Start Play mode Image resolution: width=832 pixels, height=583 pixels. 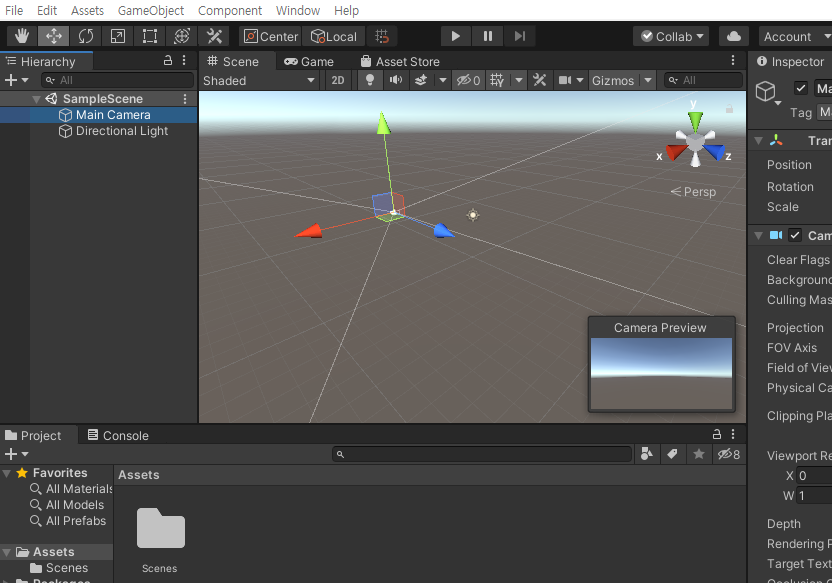click(455, 37)
